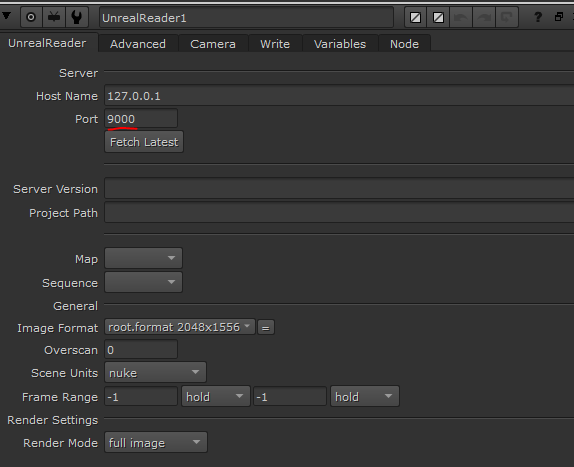This screenshot has height=467, width=574.
Task: Switch to the UnrealReader tab
Action: (47, 43)
